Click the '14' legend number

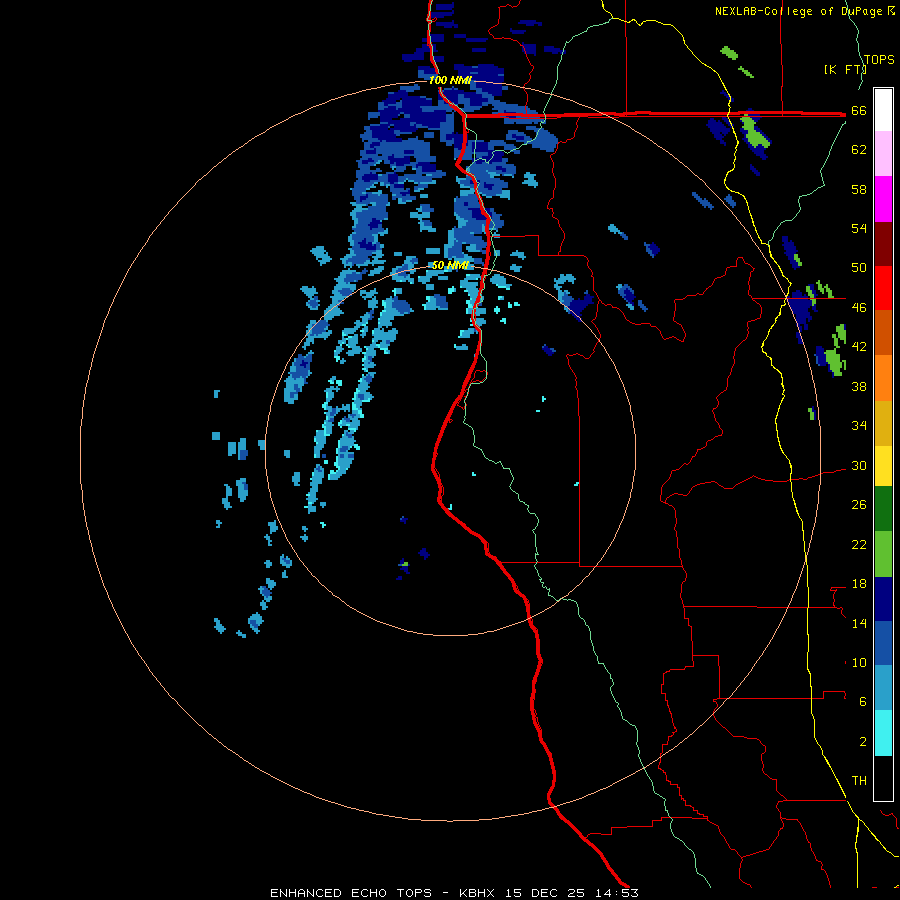(x=859, y=623)
